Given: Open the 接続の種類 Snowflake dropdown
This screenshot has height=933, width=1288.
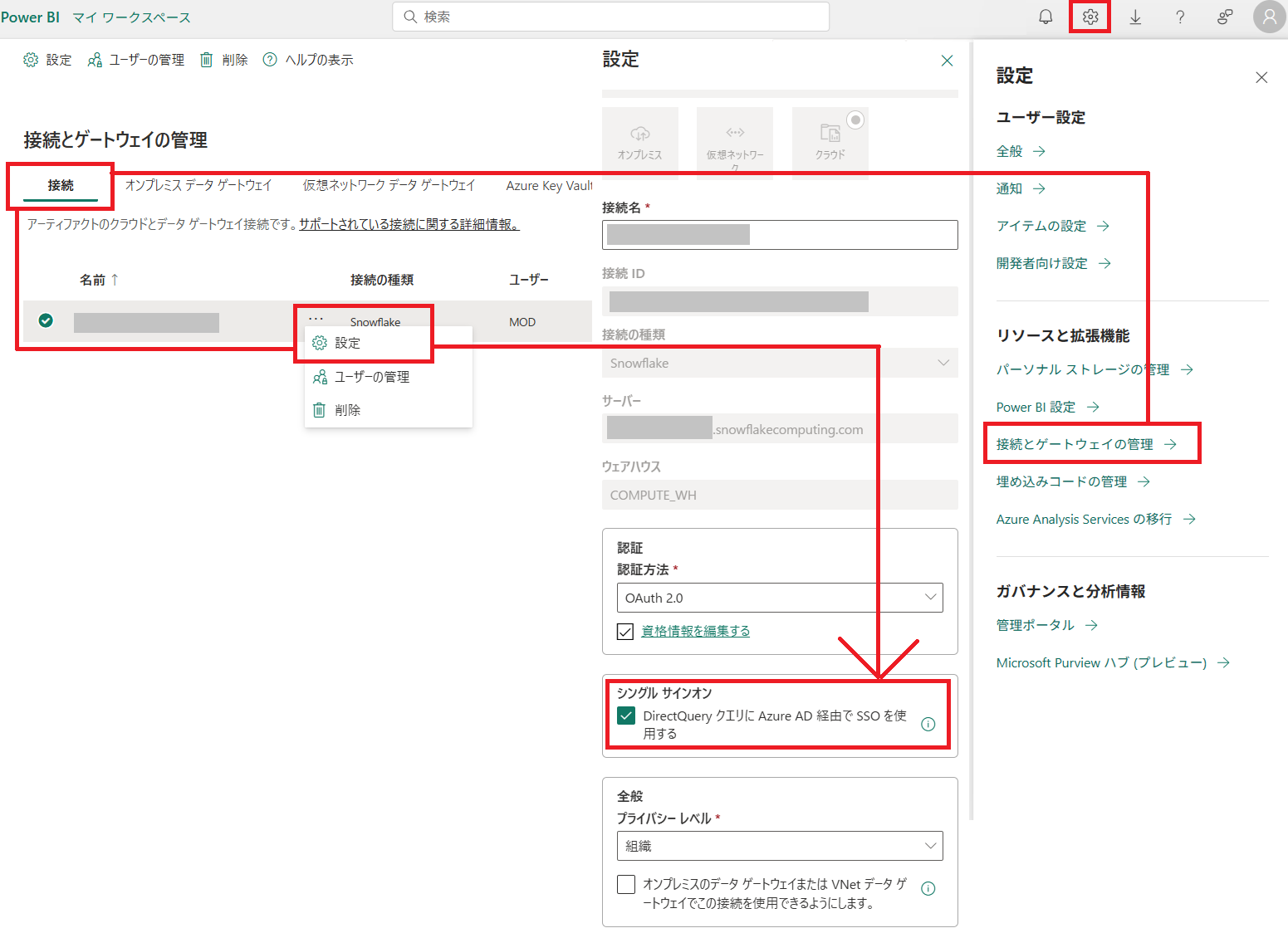Looking at the screenshot, I should click(780, 363).
